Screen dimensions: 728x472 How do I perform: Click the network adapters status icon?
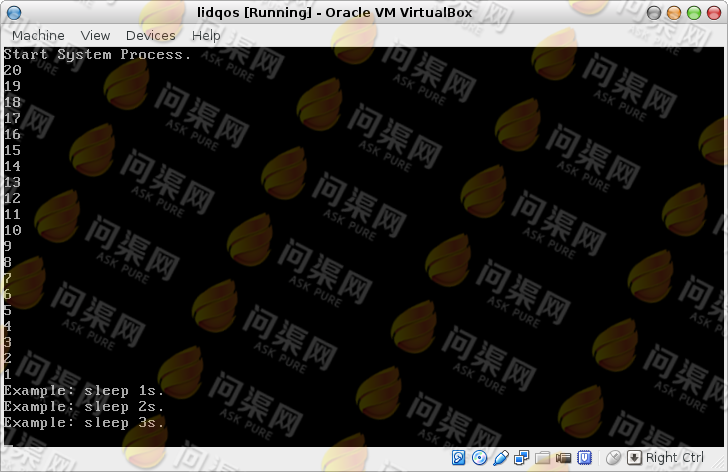point(521,458)
